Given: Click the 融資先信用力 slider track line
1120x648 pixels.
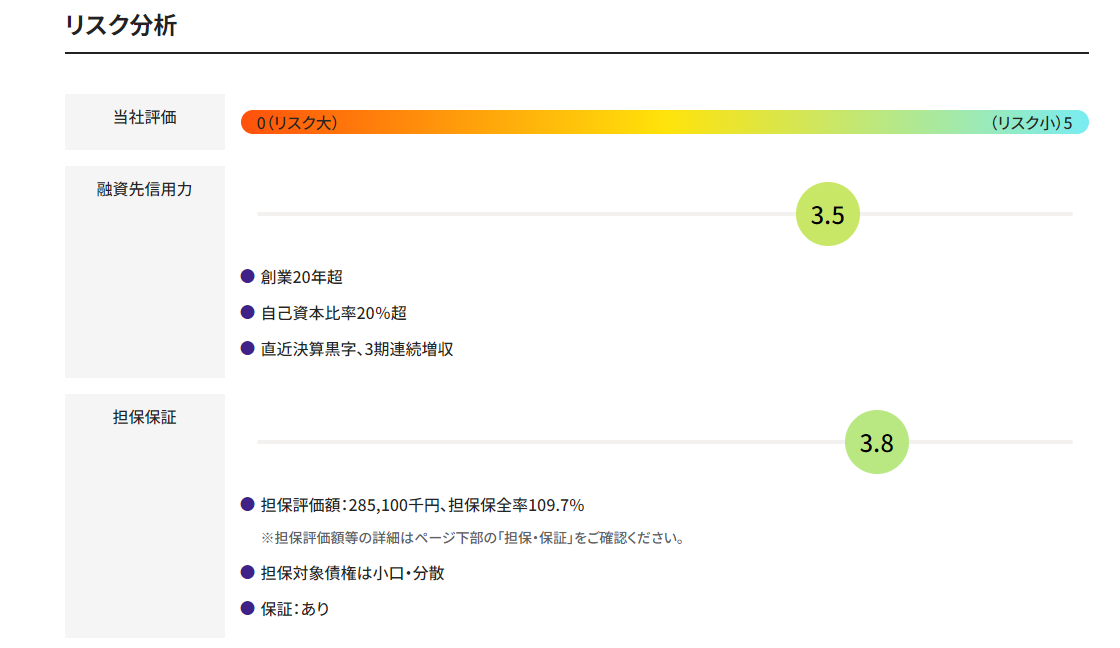Looking at the screenshot, I should pyautogui.click(x=664, y=214).
